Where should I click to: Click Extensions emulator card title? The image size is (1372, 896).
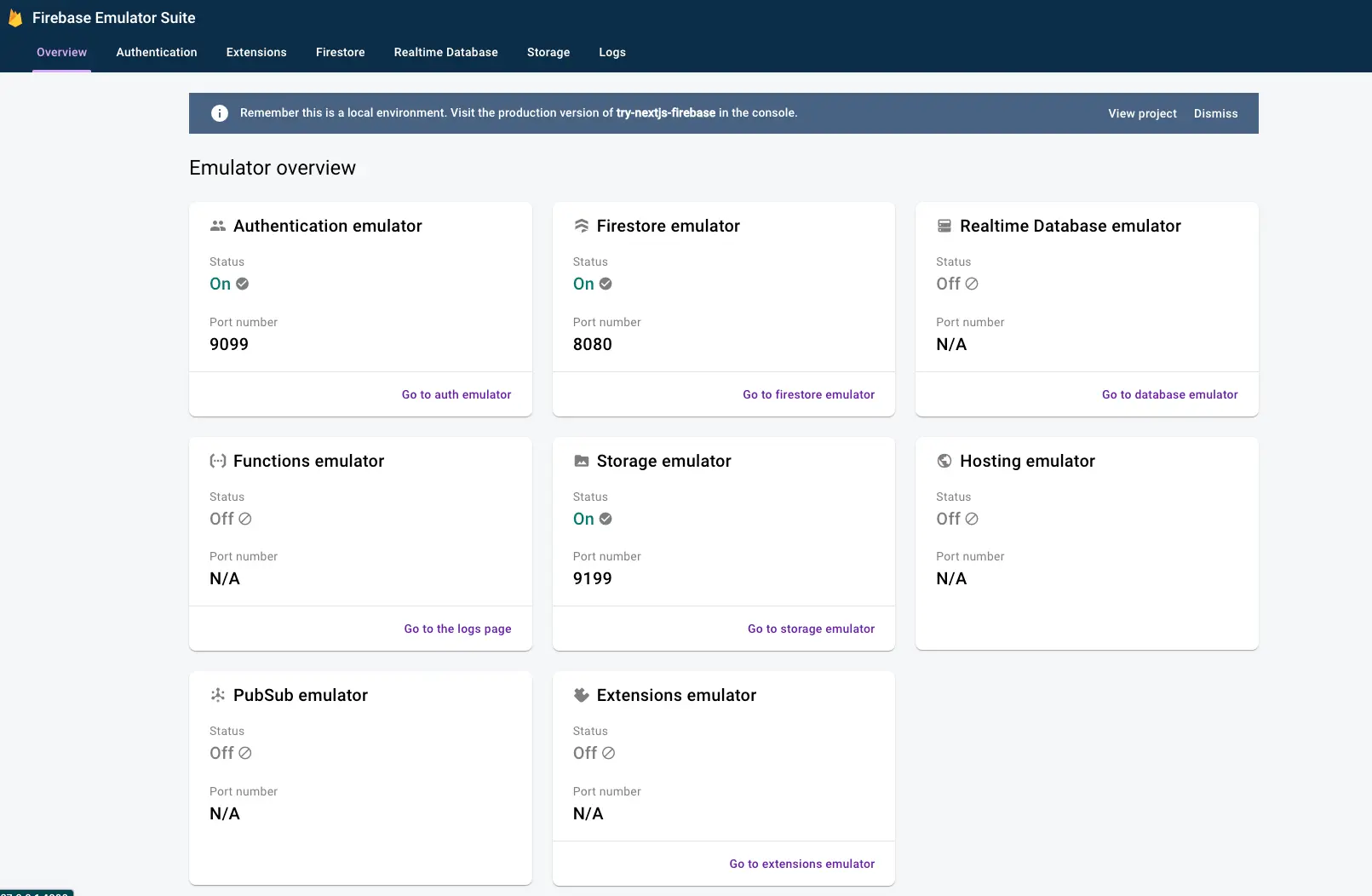pos(677,695)
